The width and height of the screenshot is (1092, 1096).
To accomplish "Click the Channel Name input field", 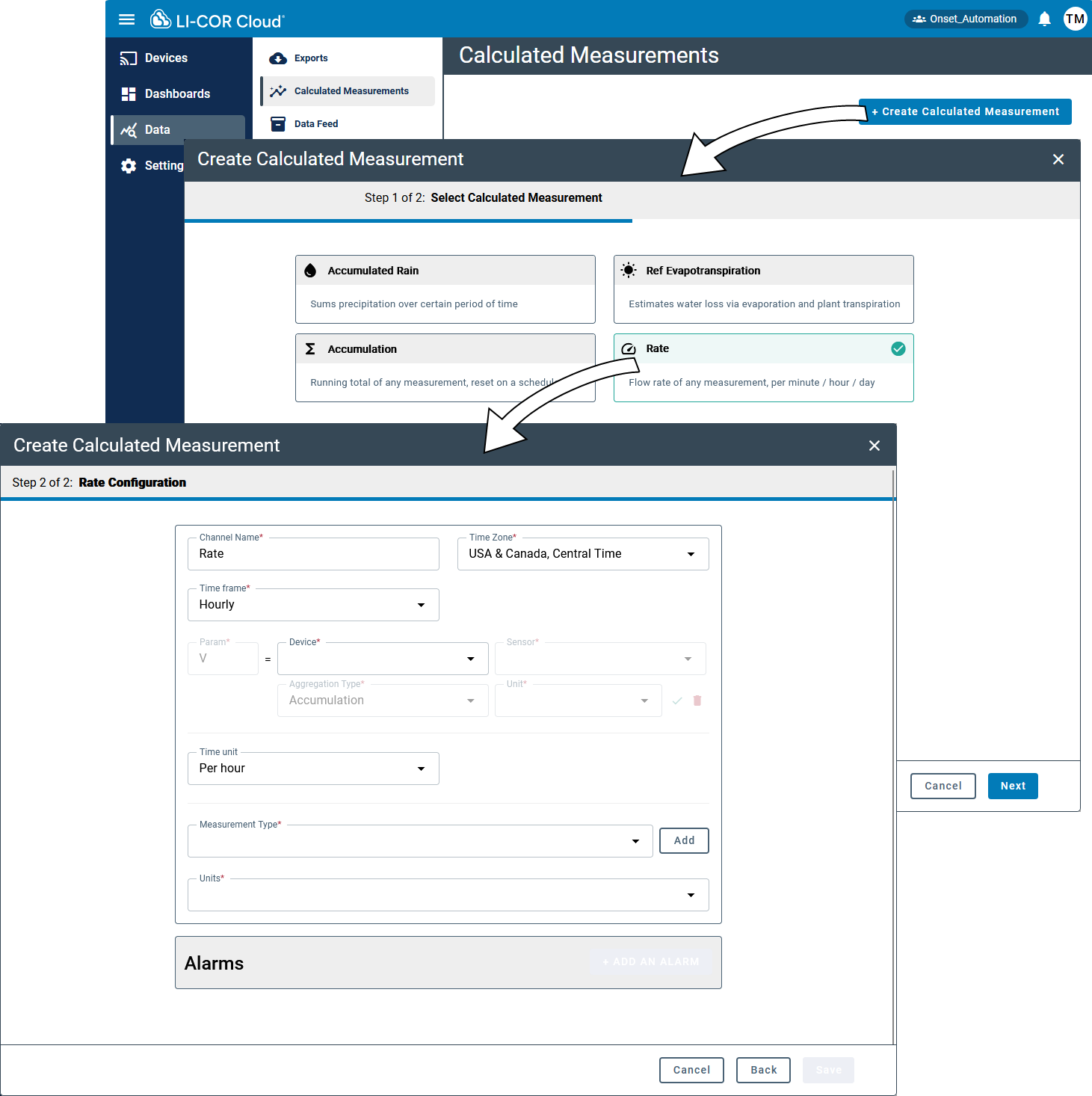I will pos(313,554).
